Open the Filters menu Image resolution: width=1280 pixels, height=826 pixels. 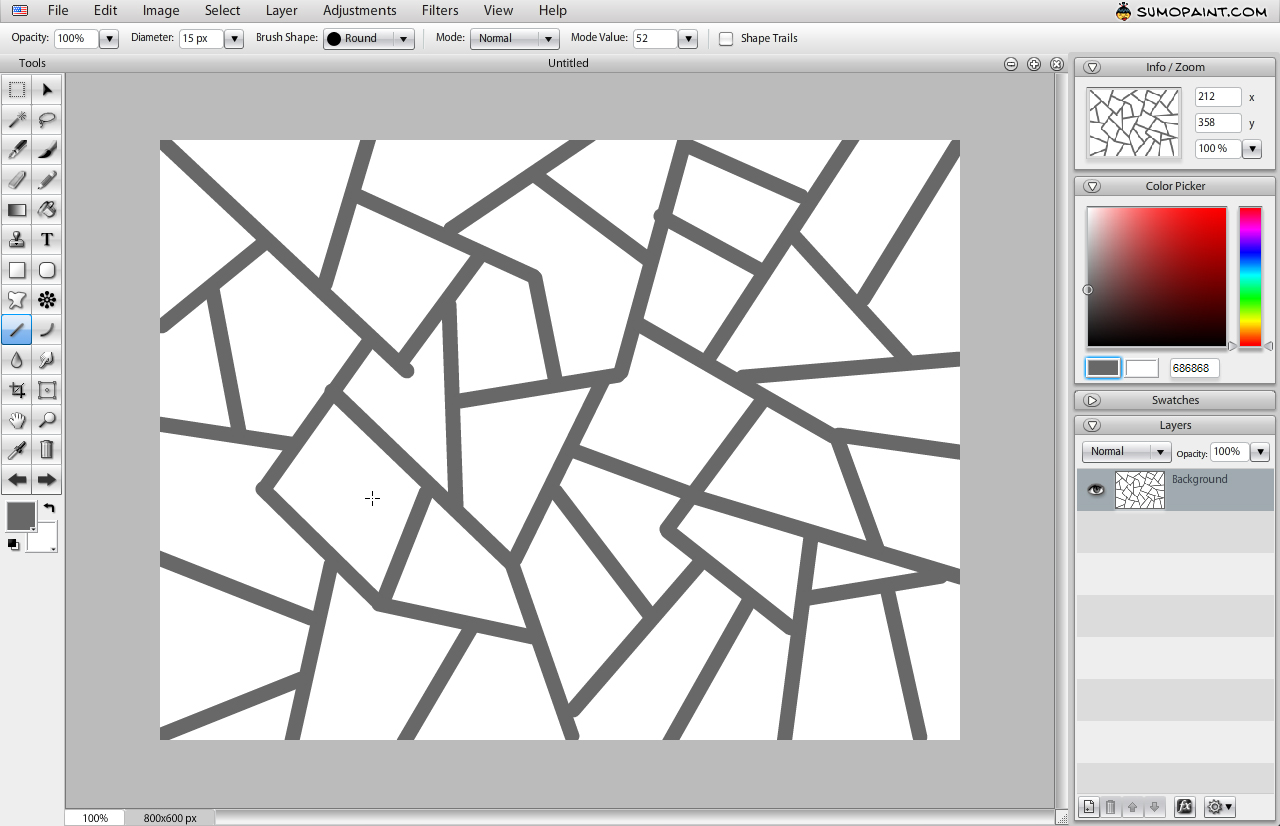point(440,10)
